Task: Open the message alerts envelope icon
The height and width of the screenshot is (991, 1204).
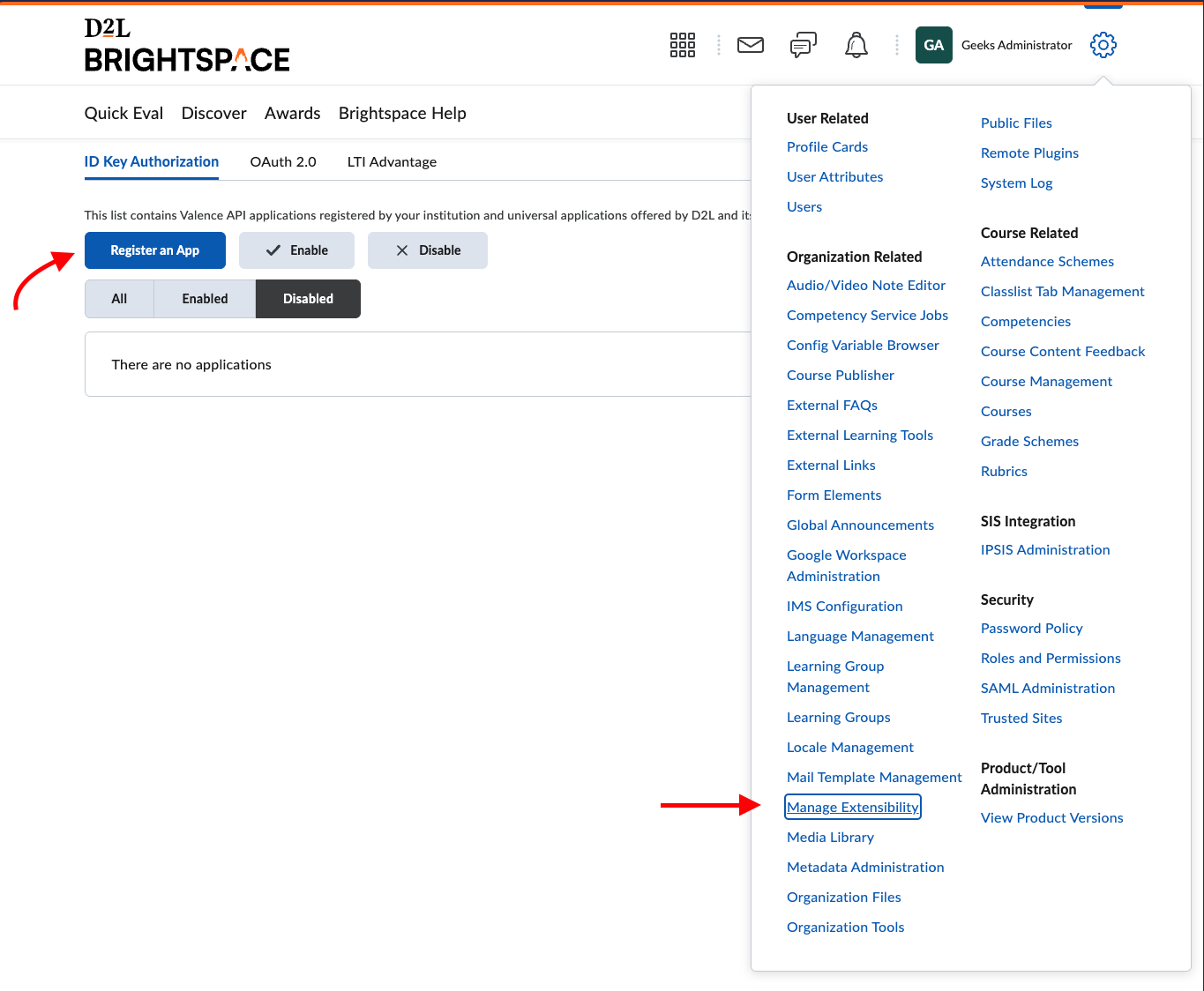Action: (x=750, y=45)
